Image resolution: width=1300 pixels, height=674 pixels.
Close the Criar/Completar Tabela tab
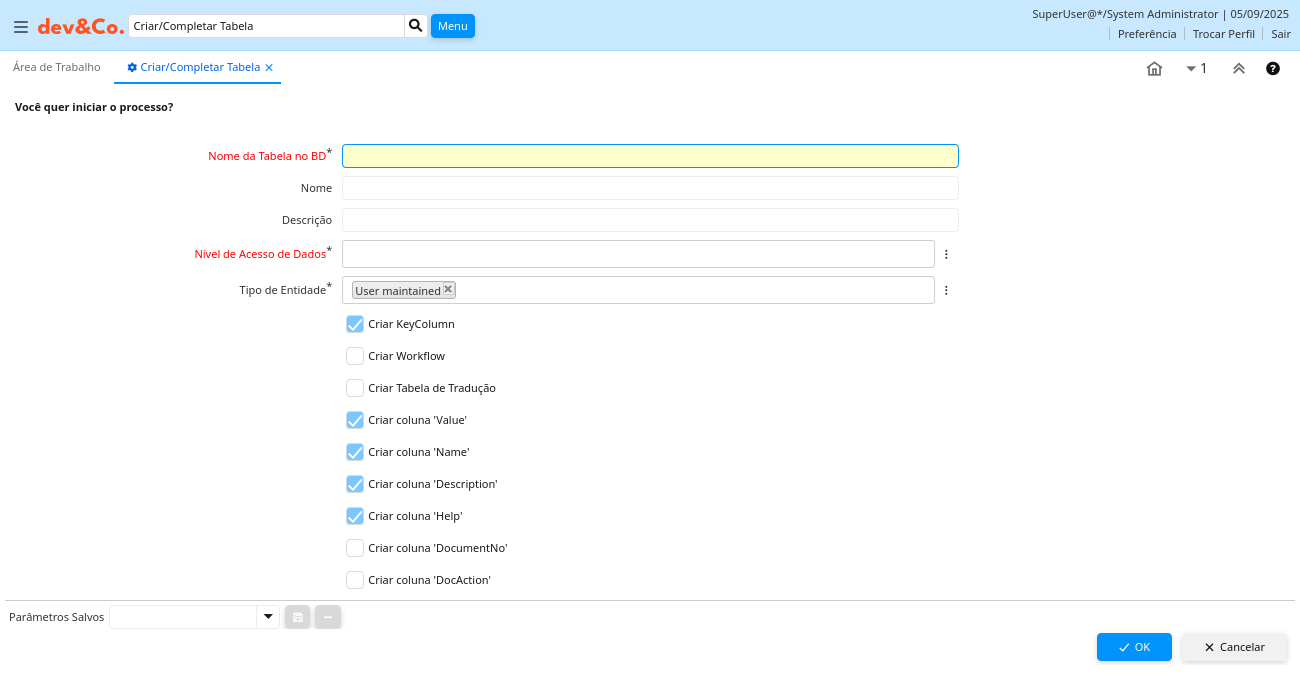tap(269, 68)
